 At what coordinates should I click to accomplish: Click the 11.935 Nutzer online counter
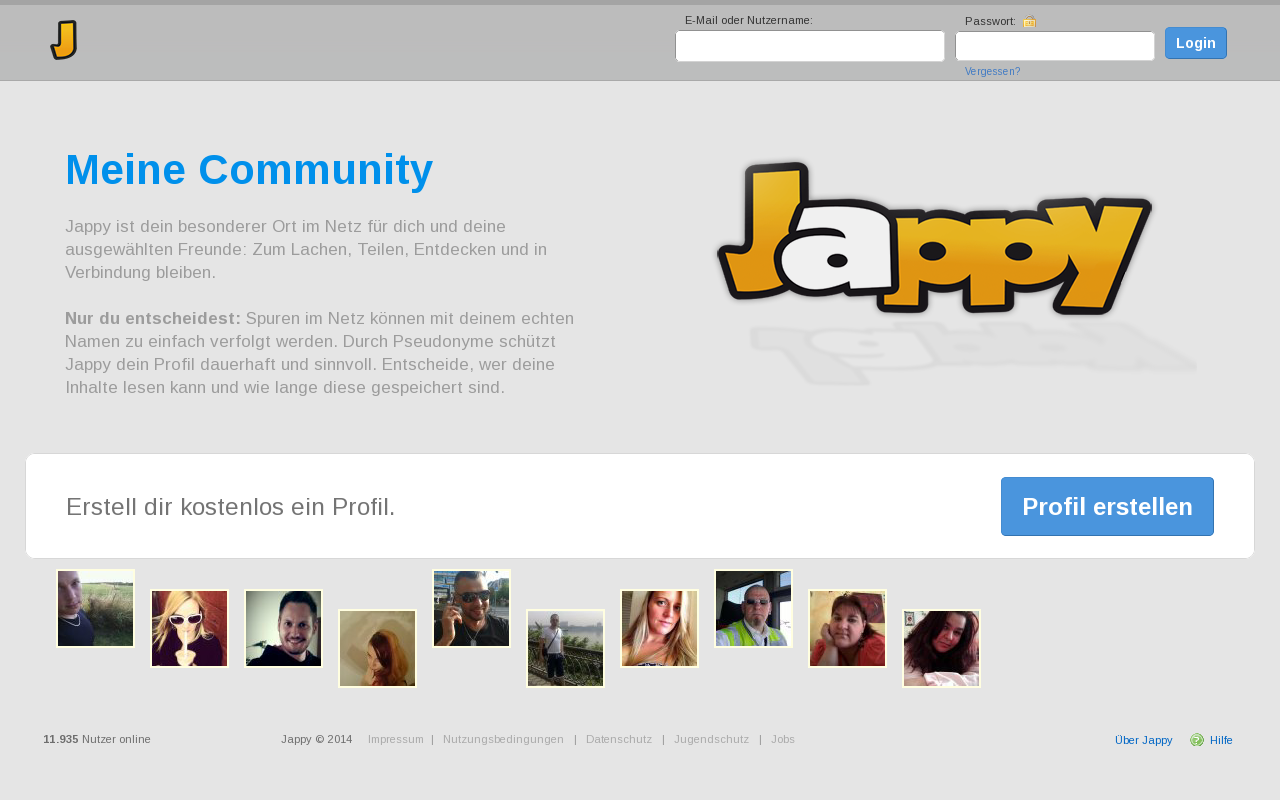pos(97,740)
